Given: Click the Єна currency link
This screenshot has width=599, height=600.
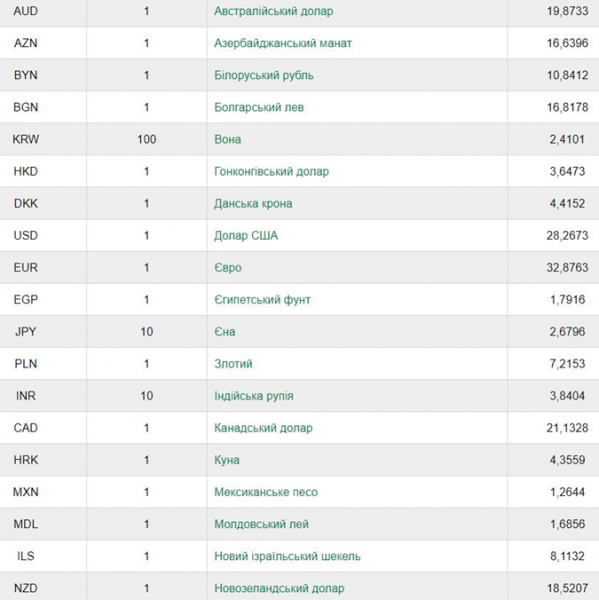Looking at the screenshot, I should 225,332.
